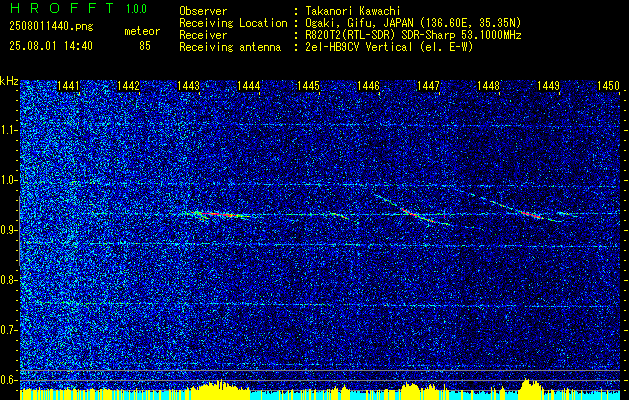Click the date stamp 25.08.01 14:40
629x400 pixels.
51,46
